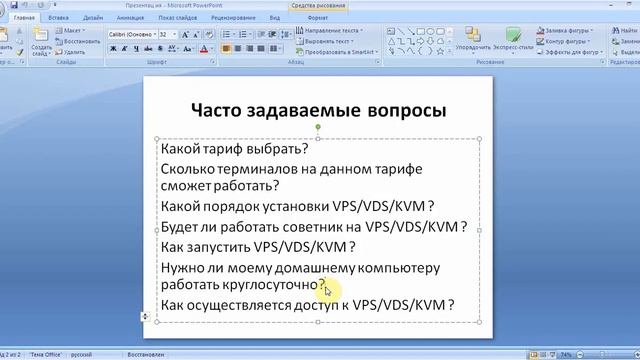This screenshot has width=640, height=360.
Task: Align text right
Action: (249, 49)
